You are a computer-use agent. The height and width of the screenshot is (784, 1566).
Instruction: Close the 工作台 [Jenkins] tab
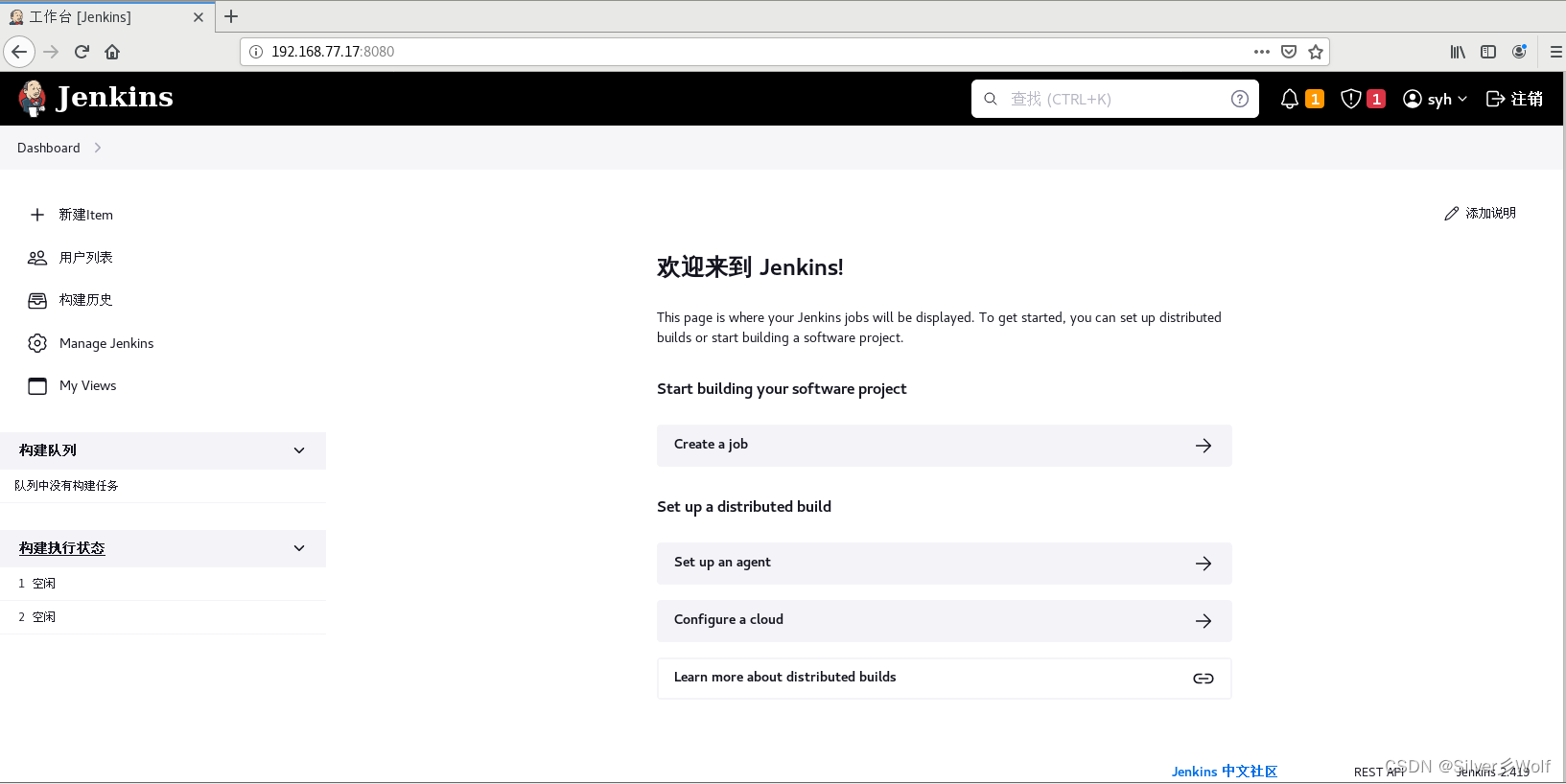click(199, 17)
